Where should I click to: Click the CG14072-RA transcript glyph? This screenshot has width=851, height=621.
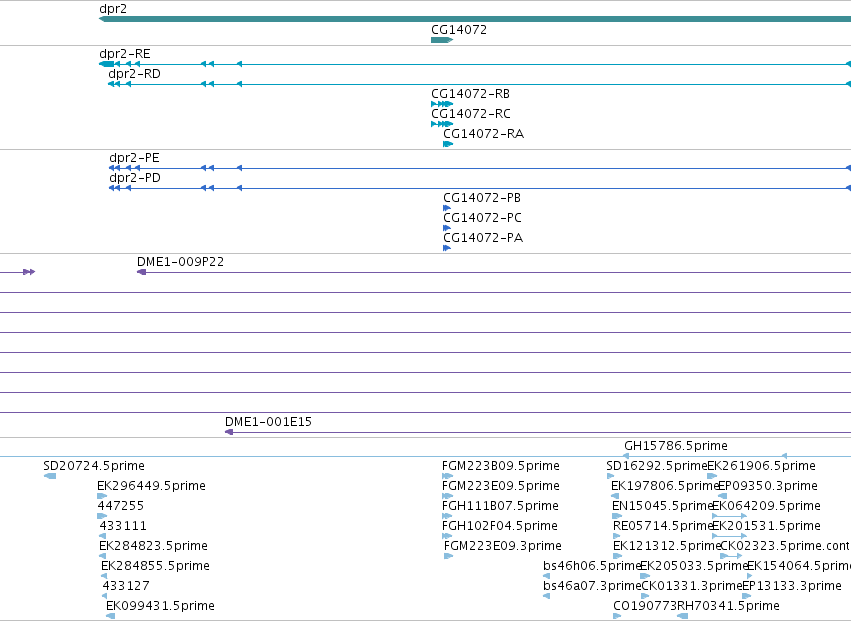tap(448, 144)
